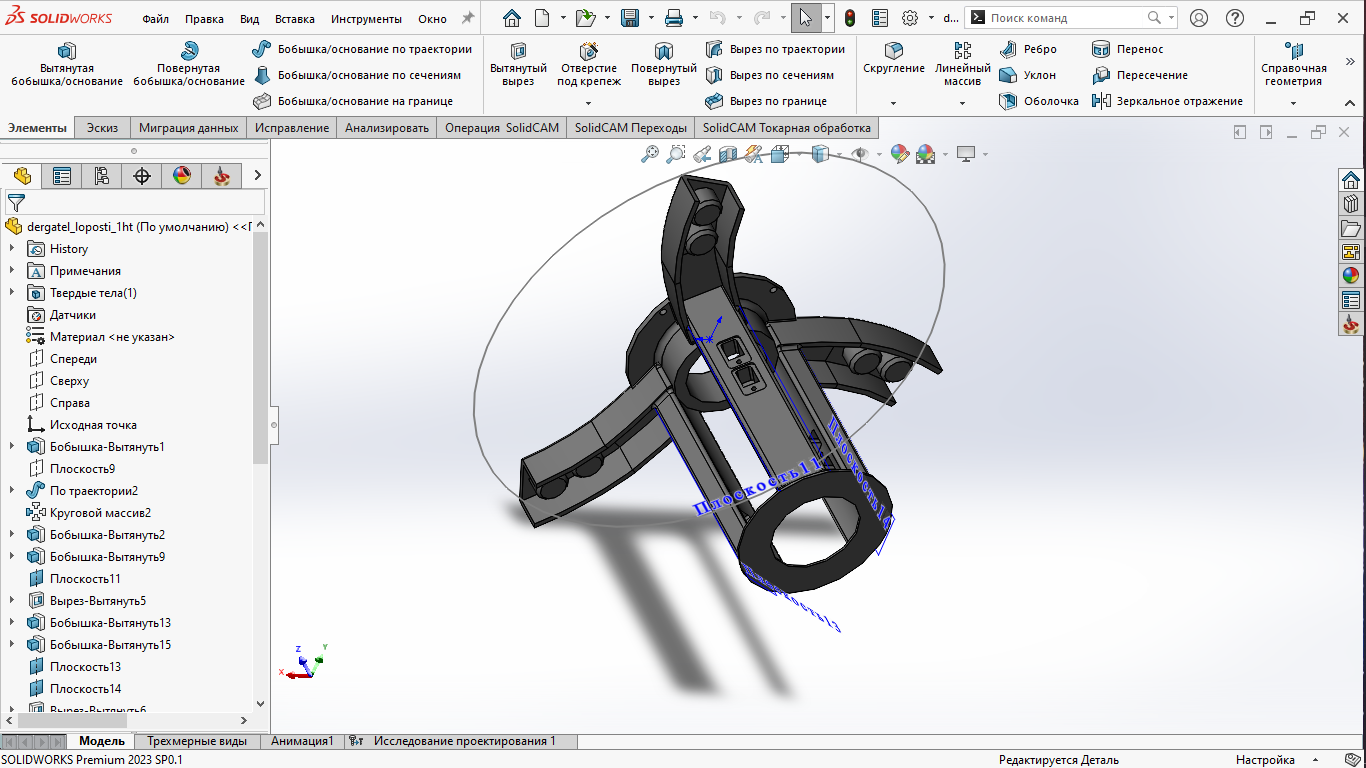The width and height of the screenshot is (1366, 768).
Task: Expand the Твердые тела(1) node
Action: (x=12, y=293)
